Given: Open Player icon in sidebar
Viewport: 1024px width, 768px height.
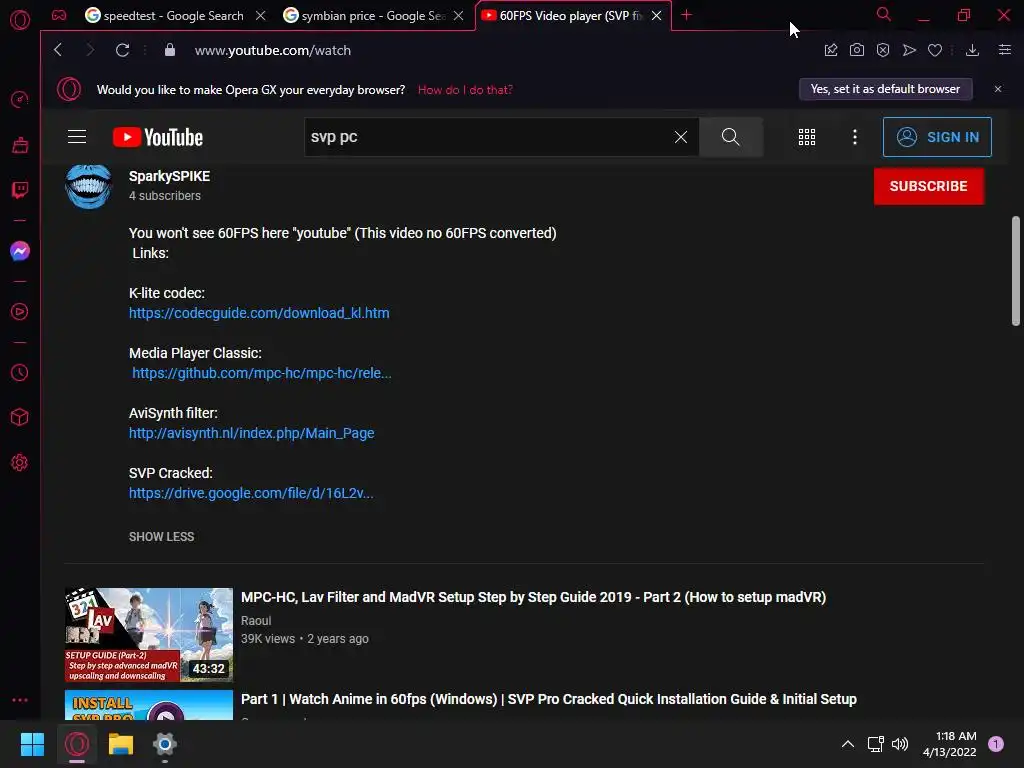Looking at the screenshot, I should (20, 312).
